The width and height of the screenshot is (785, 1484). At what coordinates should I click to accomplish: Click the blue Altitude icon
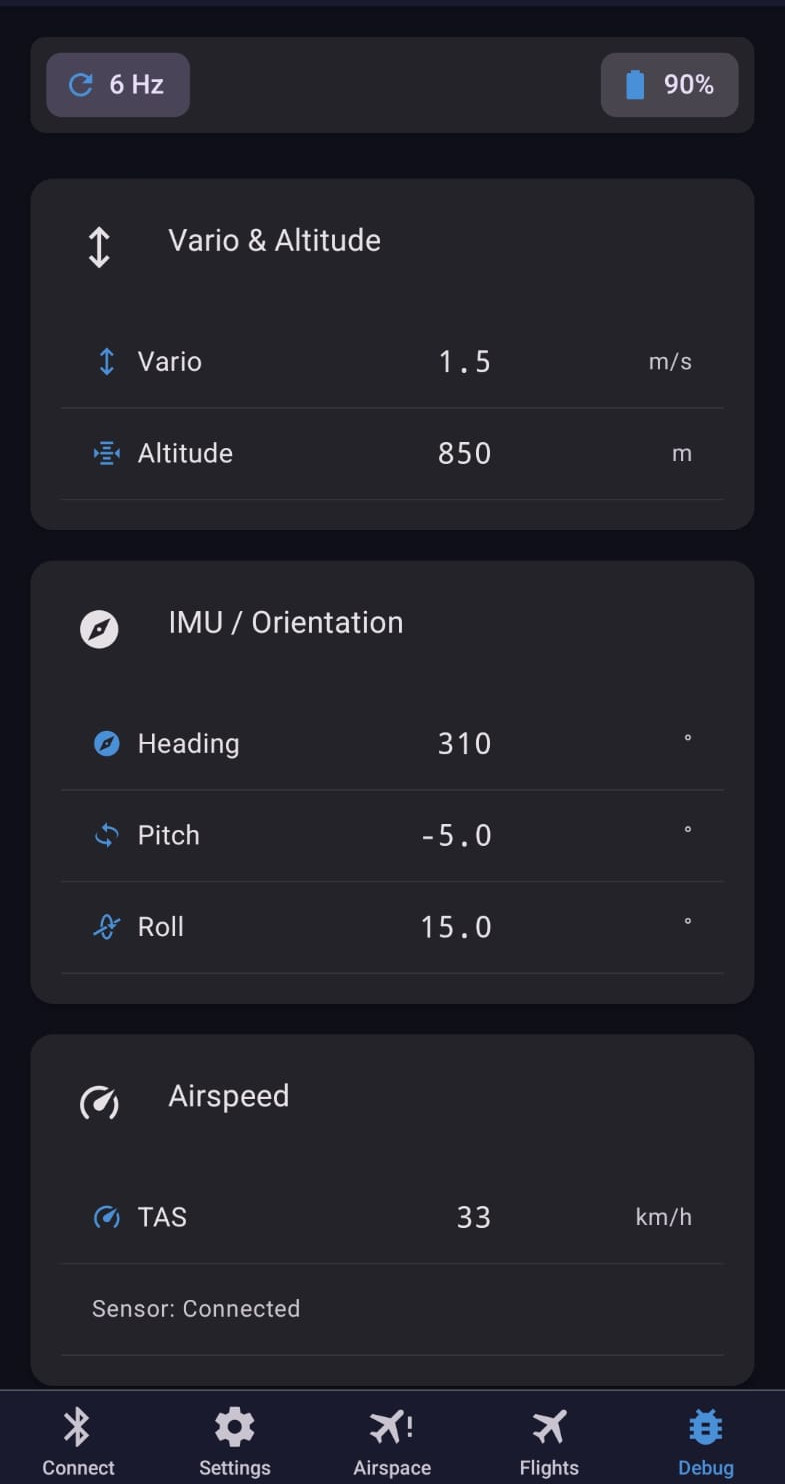click(x=106, y=453)
